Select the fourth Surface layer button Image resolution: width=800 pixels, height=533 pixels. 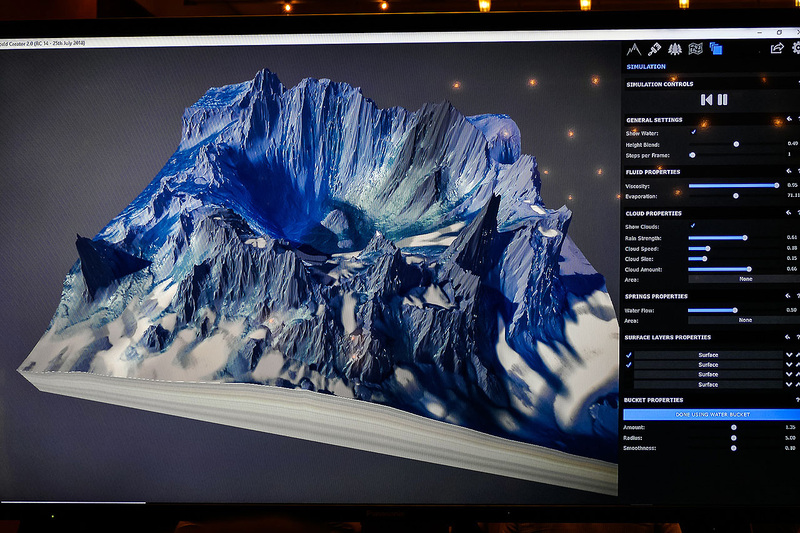(x=708, y=385)
